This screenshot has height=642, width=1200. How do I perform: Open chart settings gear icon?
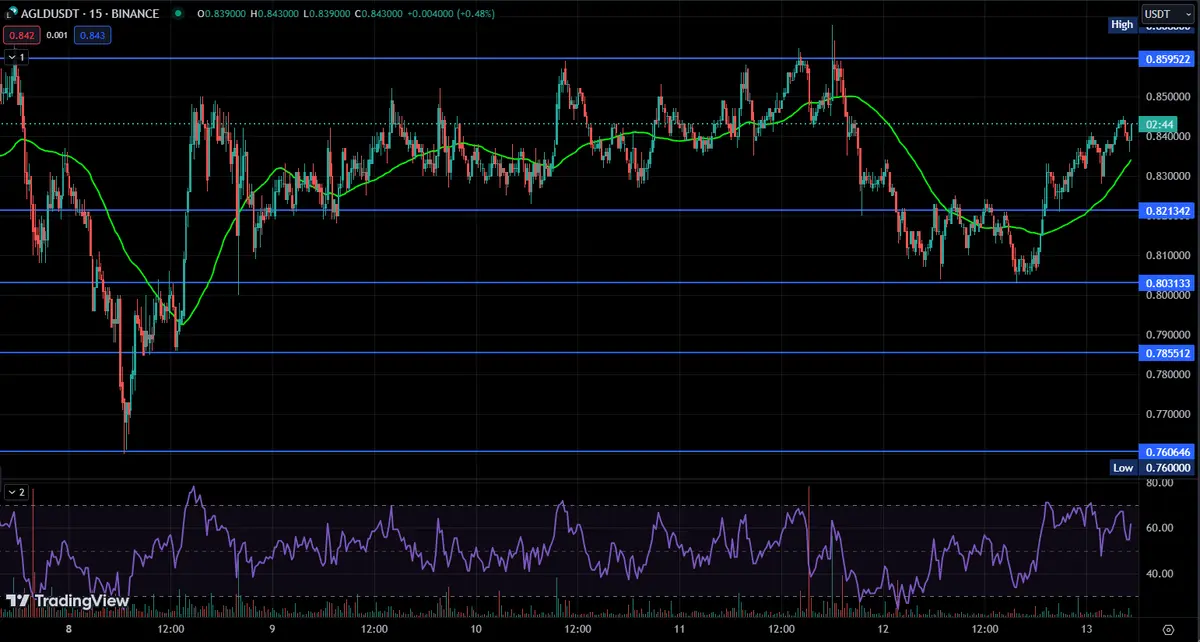point(1168,629)
